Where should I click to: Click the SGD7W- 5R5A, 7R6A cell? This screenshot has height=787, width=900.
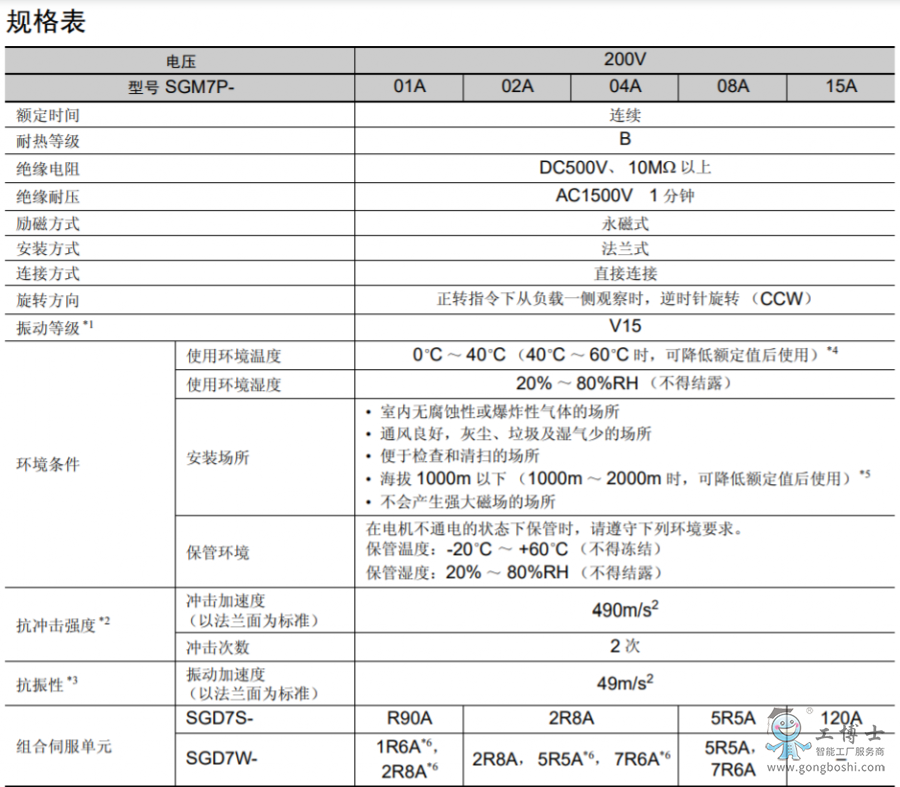click(x=733, y=759)
